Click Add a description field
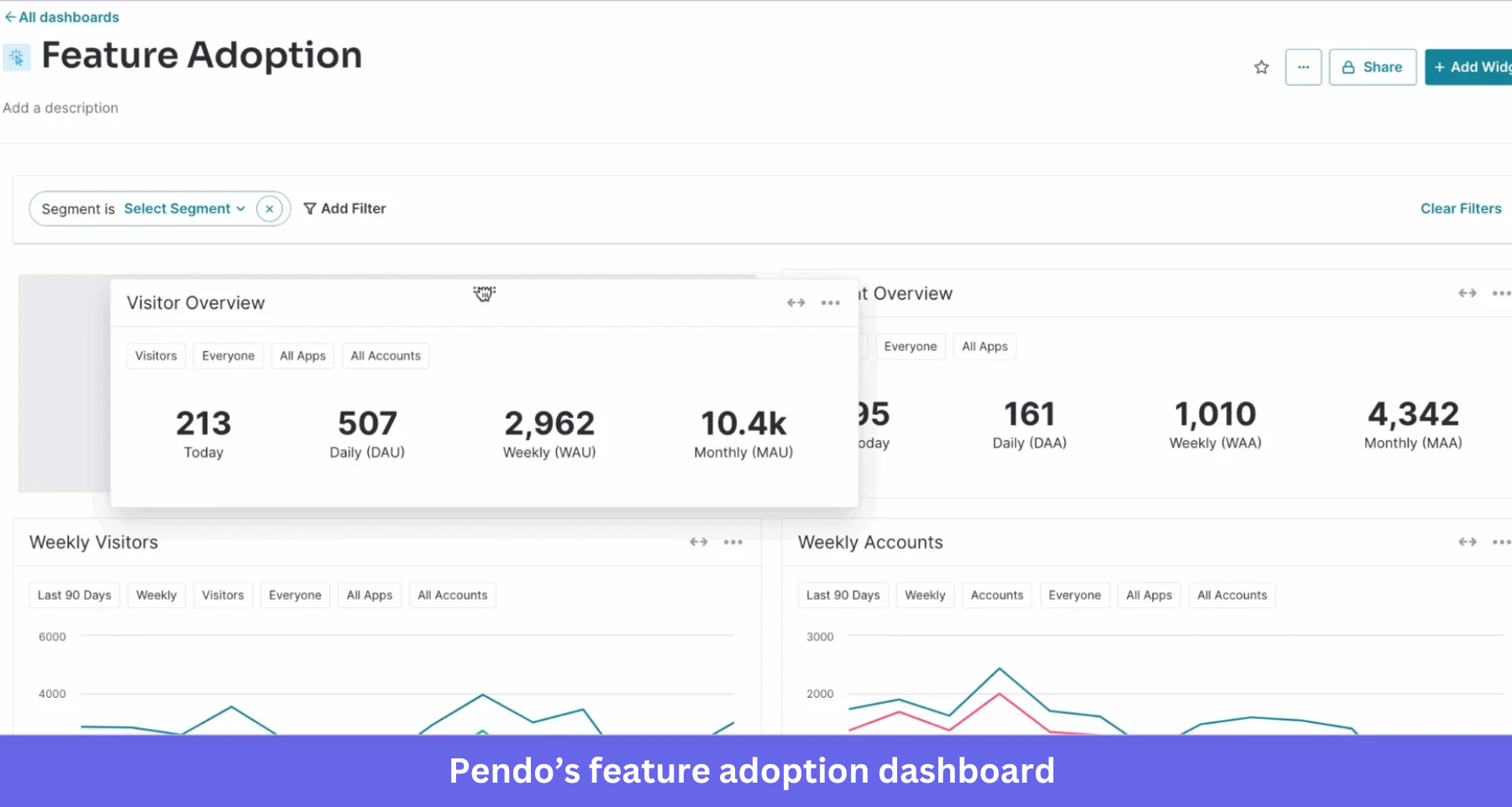 click(60, 107)
